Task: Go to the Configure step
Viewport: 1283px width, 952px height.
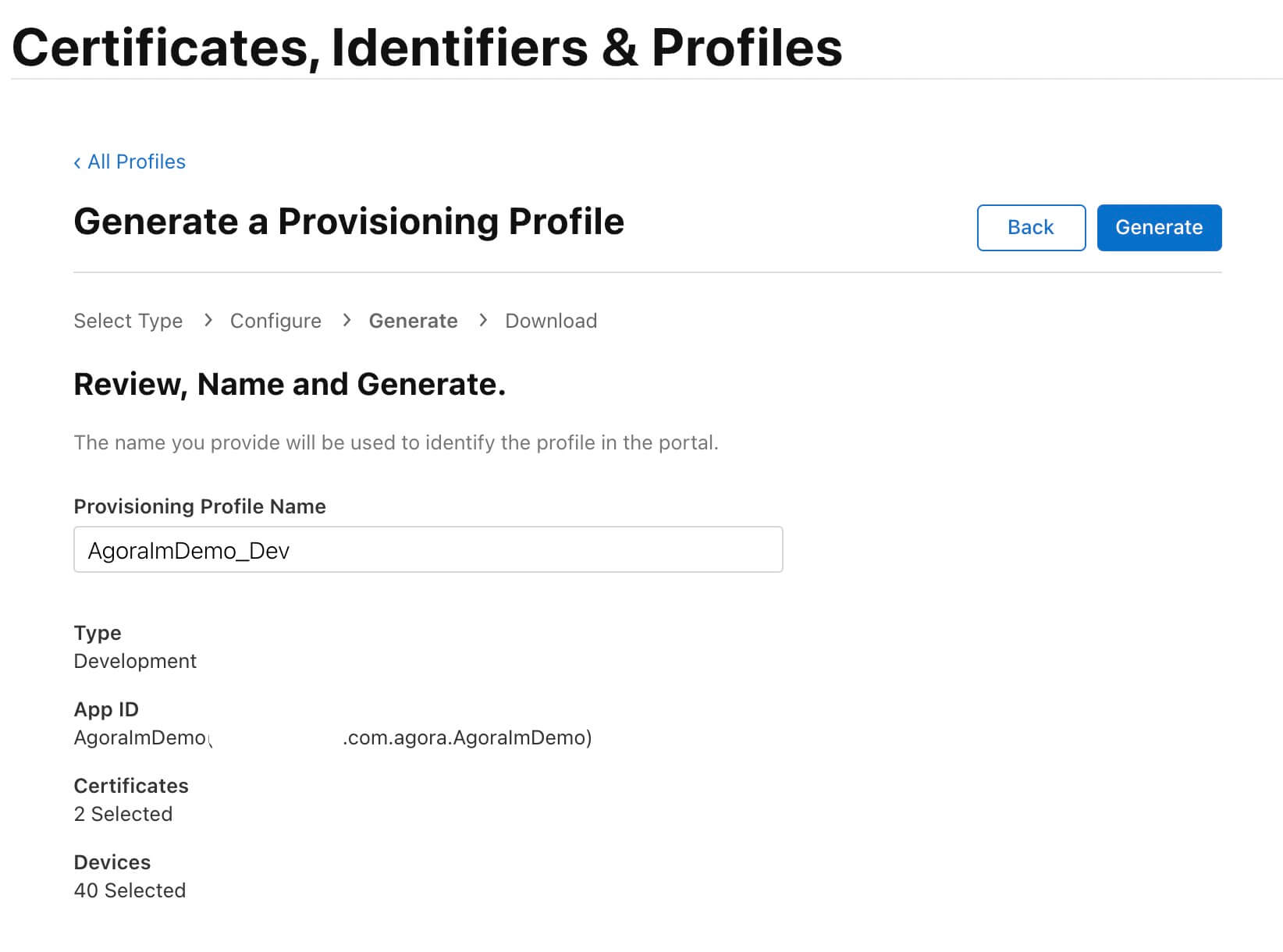Action: click(275, 321)
